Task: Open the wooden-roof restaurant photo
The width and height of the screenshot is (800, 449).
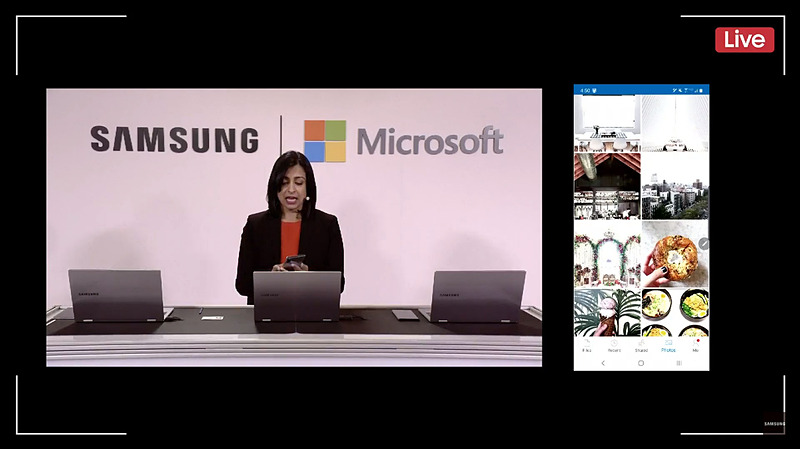Action: click(607, 186)
